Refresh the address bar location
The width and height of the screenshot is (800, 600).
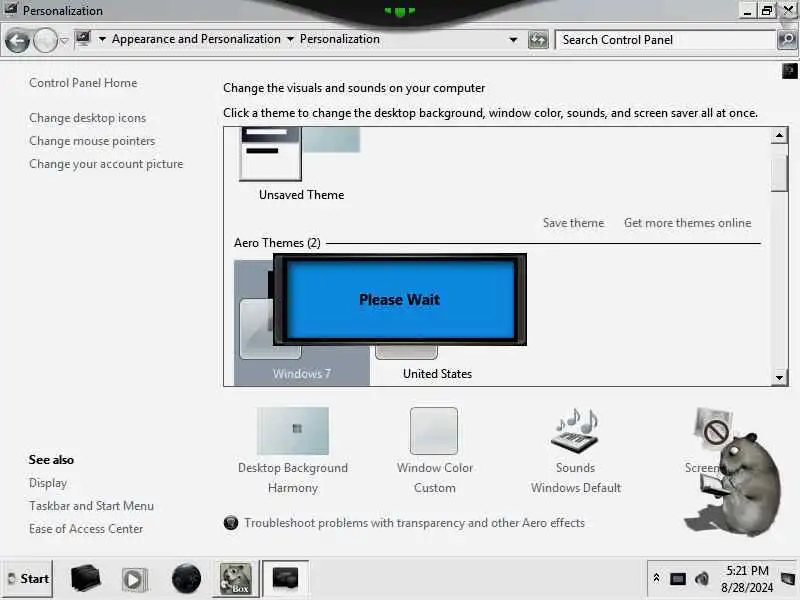coord(538,40)
